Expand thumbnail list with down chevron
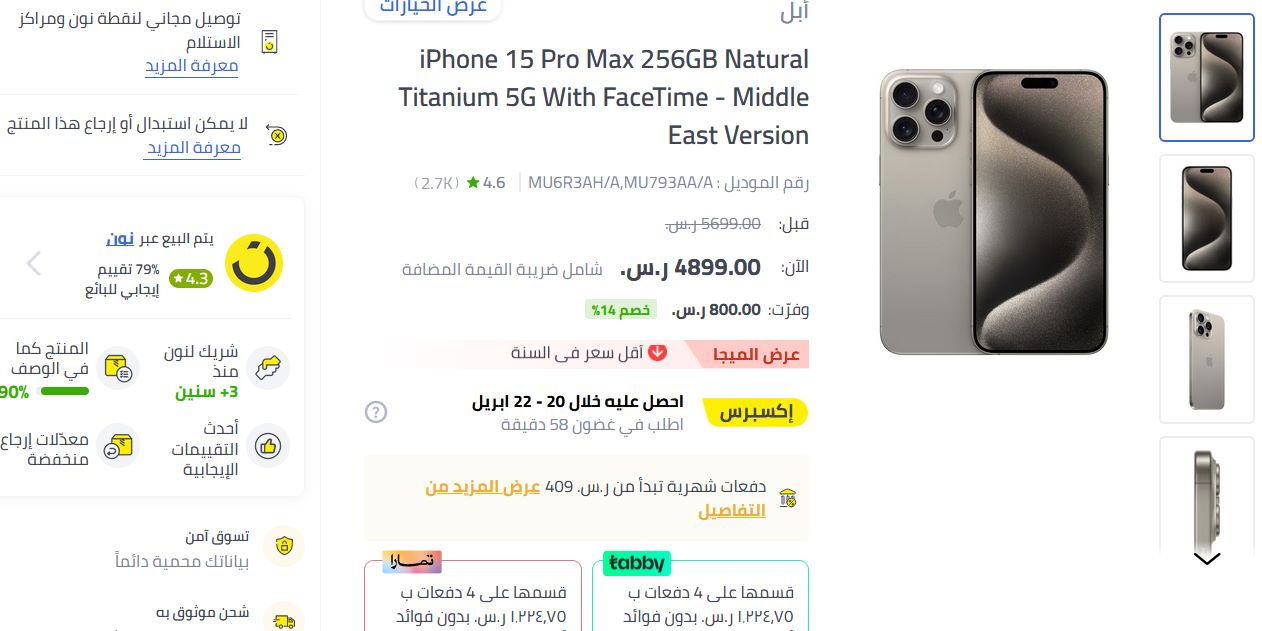1262x631 pixels. pyautogui.click(x=1207, y=559)
